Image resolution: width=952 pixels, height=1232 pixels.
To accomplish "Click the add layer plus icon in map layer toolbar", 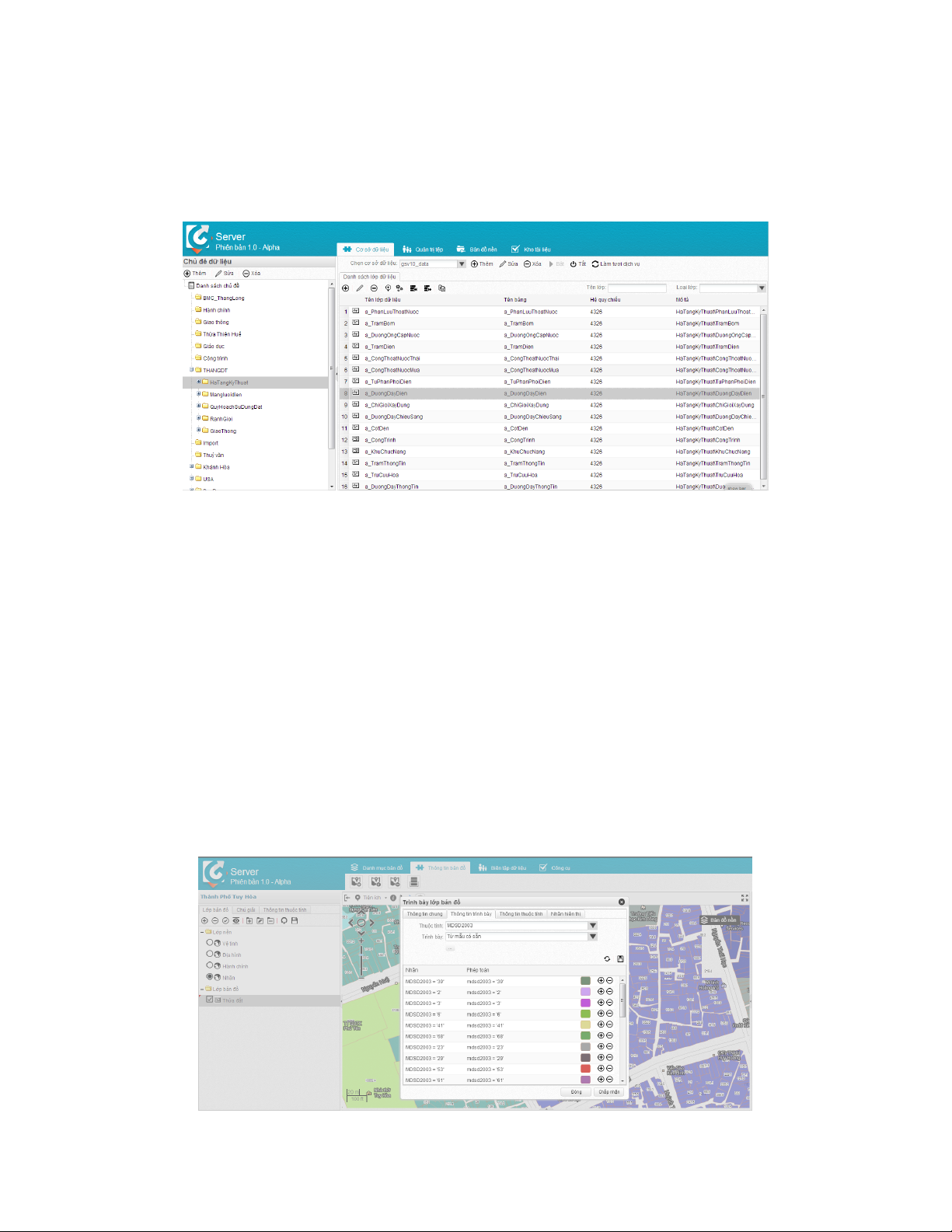I will (204, 920).
